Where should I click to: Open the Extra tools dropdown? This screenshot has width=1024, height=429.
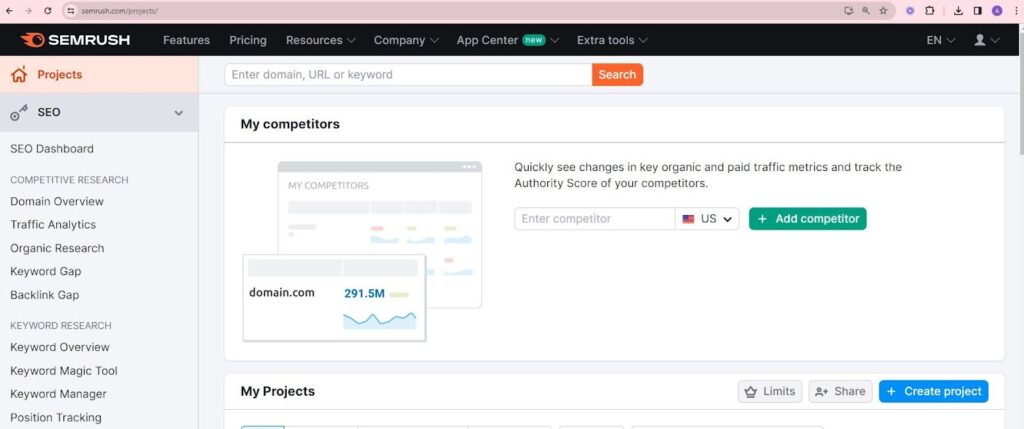(x=612, y=40)
